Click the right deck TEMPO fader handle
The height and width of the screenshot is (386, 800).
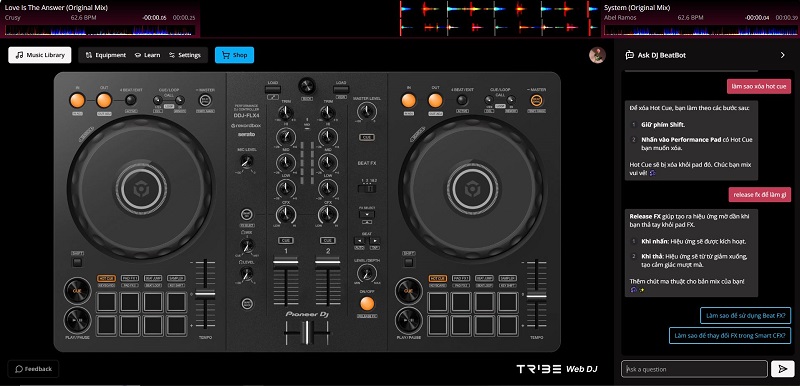click(536, 295)
